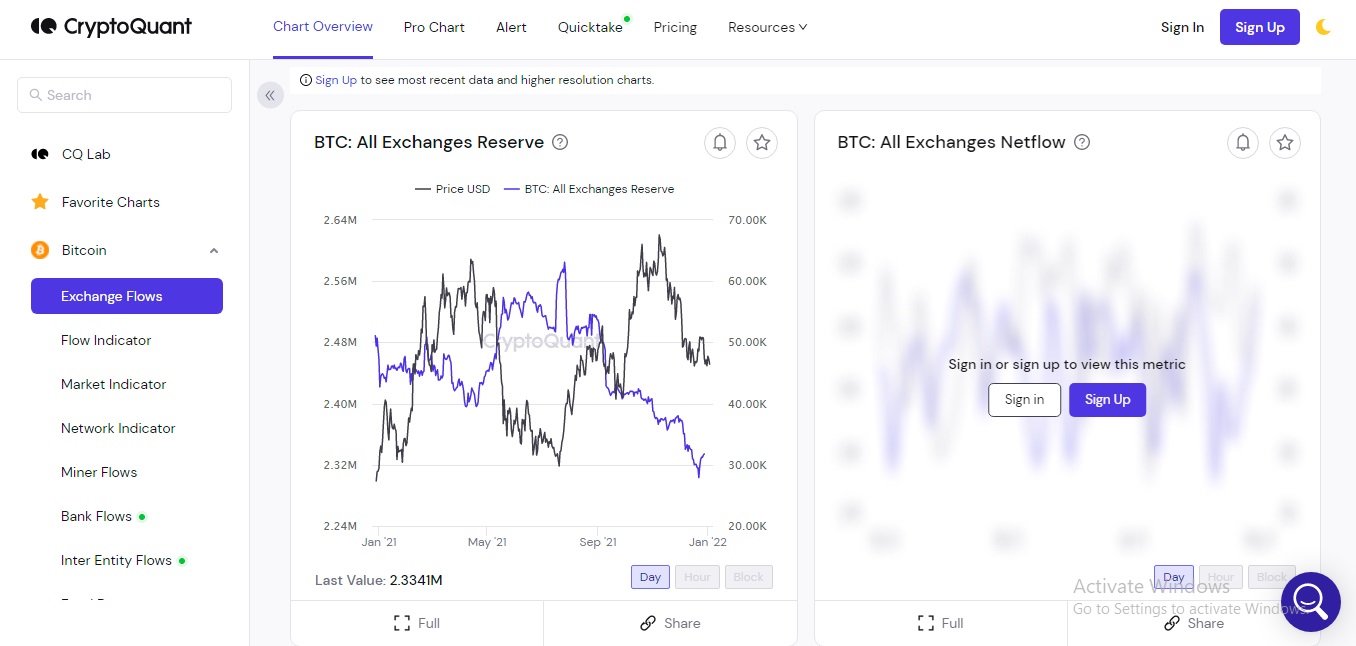
Task: Toggle BTC All Exchanges Reserve legend swatch
Action: 513,189
